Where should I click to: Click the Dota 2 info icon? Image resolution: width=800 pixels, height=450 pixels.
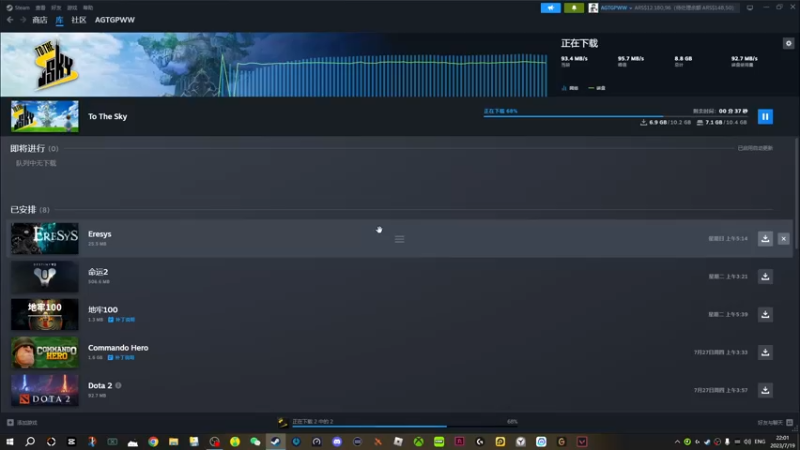coord(118,385)
